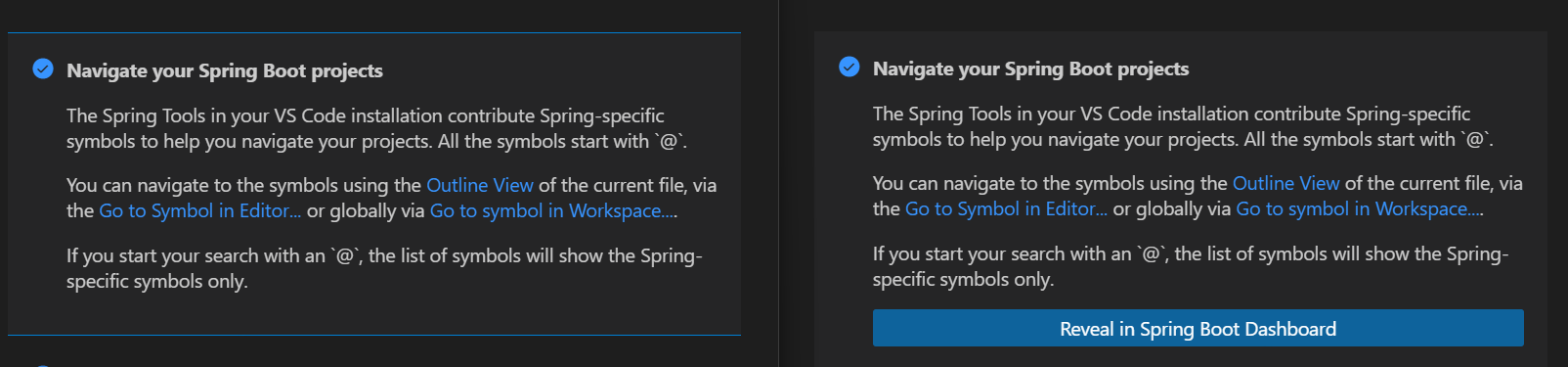The width and height of the screenshot is (1568, 367).
Task: Click right paragraph starting The Spring Tools
Action: (1184, 126)
